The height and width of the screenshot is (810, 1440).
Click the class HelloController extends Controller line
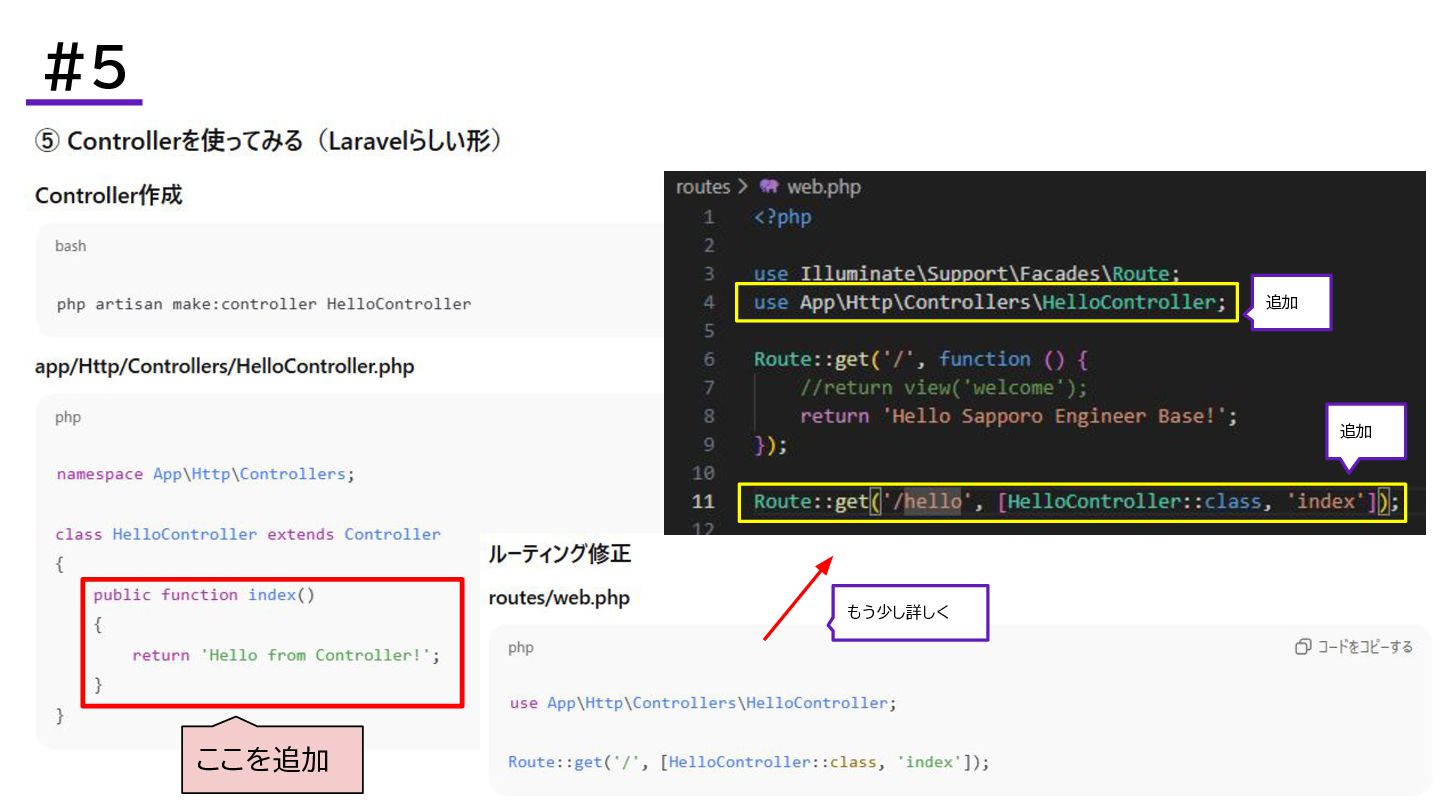248,534
